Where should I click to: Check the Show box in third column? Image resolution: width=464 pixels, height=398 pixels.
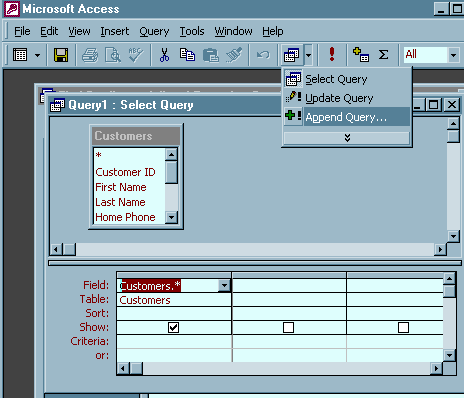point(403,327)
